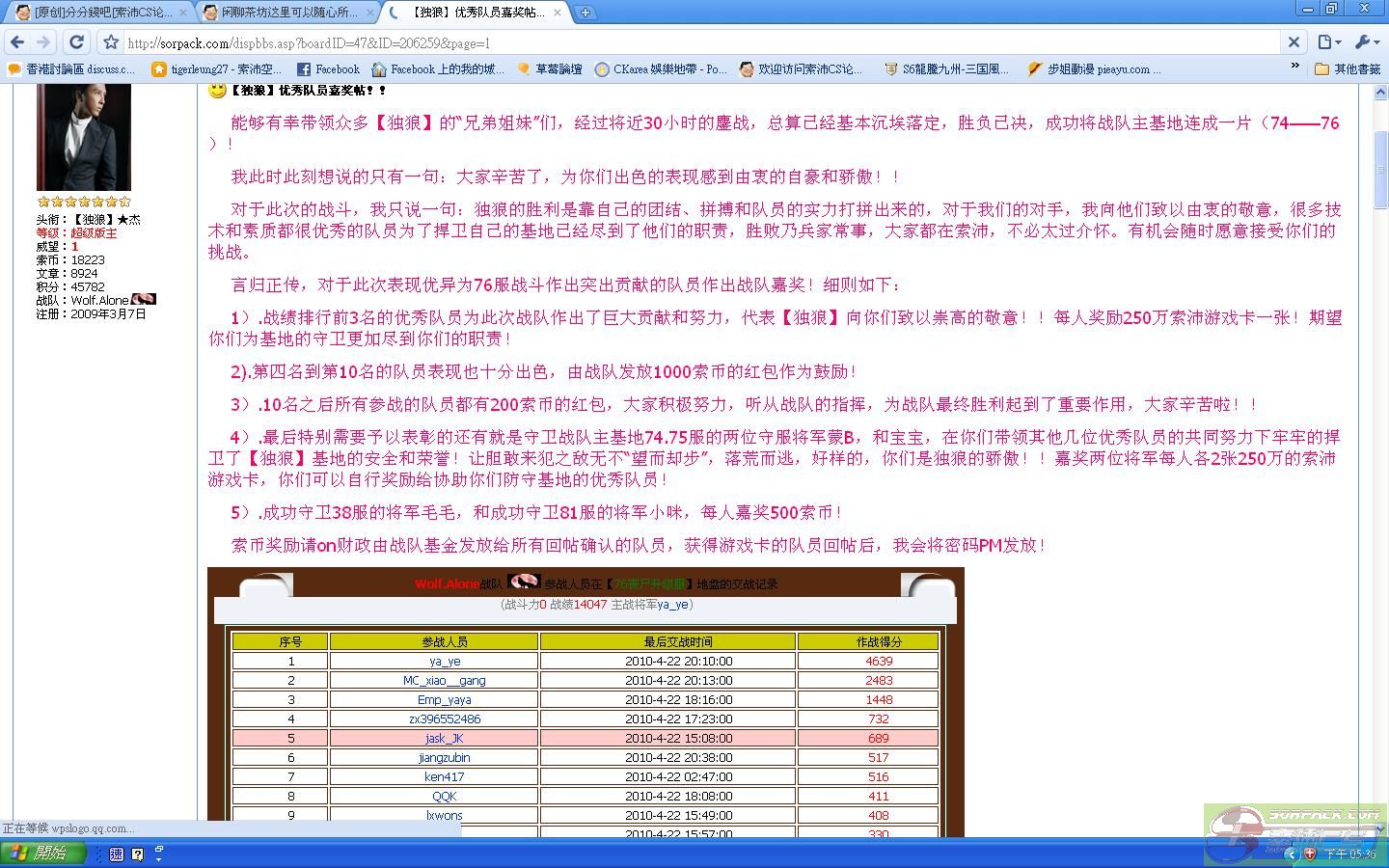Click the browser Back arrow
1389x868 pixels.
pos(16,42)
